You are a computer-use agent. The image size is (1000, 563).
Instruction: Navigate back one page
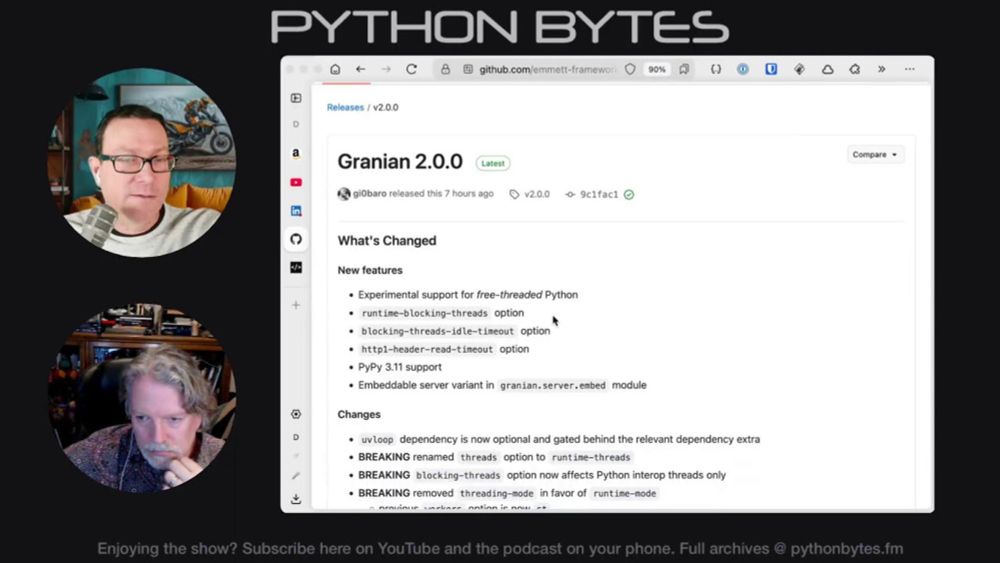point(361,69)
